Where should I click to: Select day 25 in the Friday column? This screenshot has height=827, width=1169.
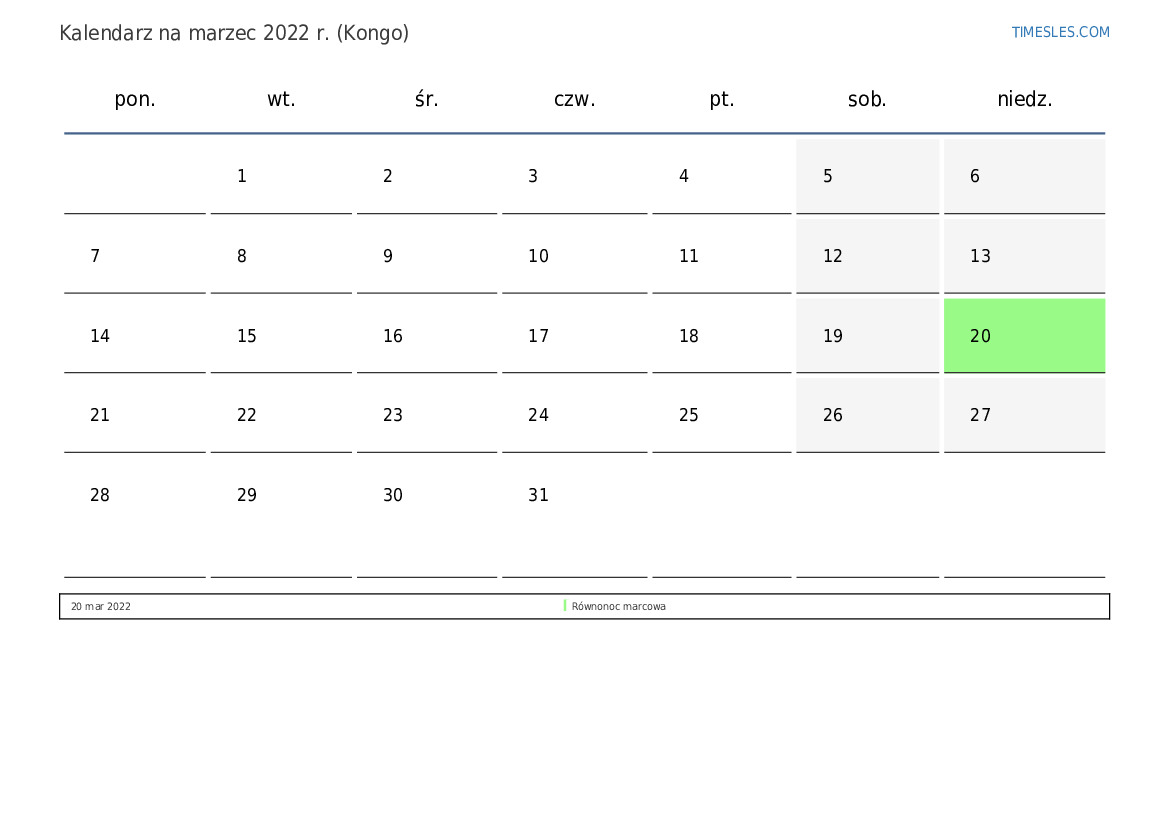click(x=721, y=415)
